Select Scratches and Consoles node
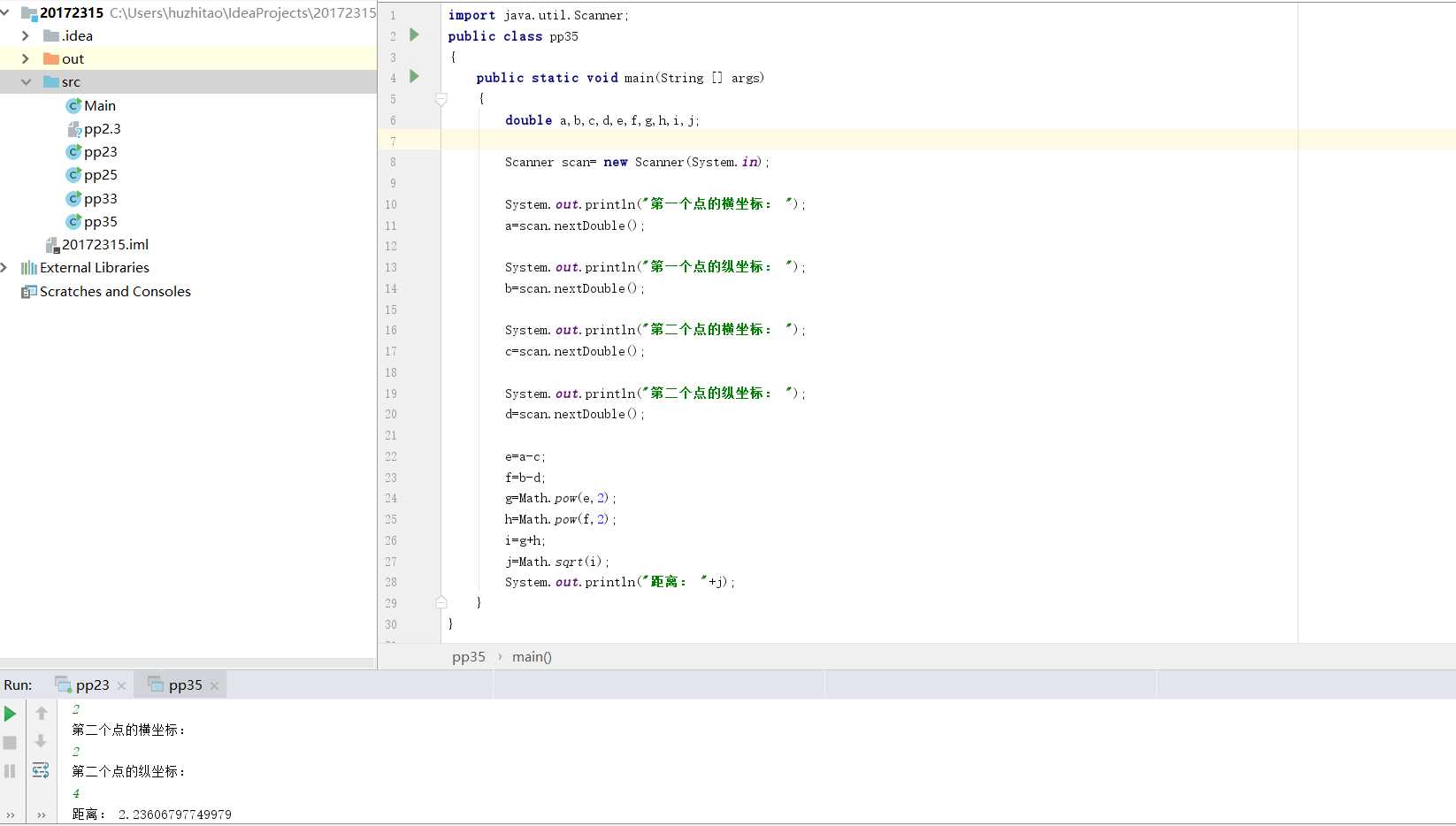 [115, 291]
